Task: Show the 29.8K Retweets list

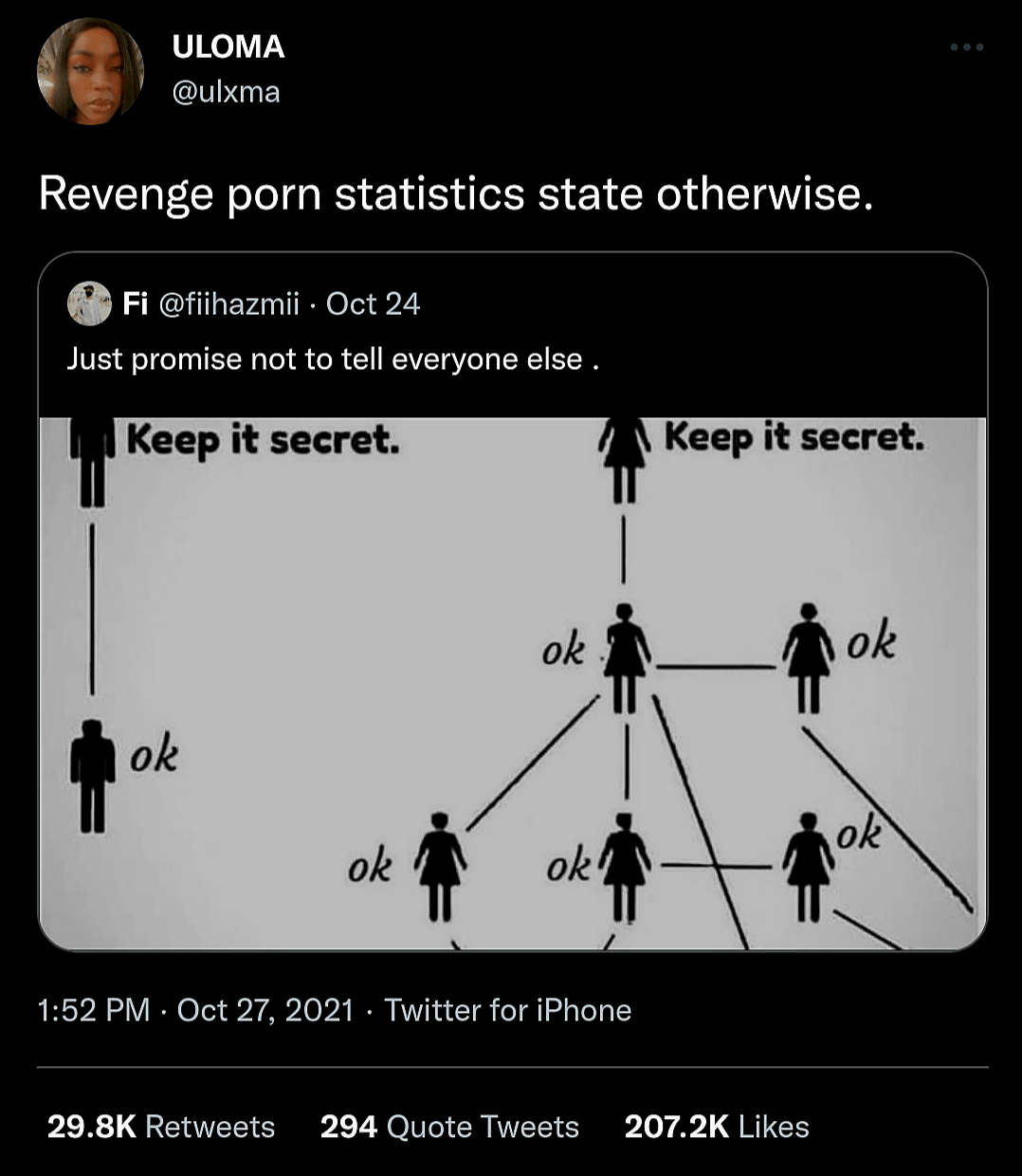Action: 161,1127
